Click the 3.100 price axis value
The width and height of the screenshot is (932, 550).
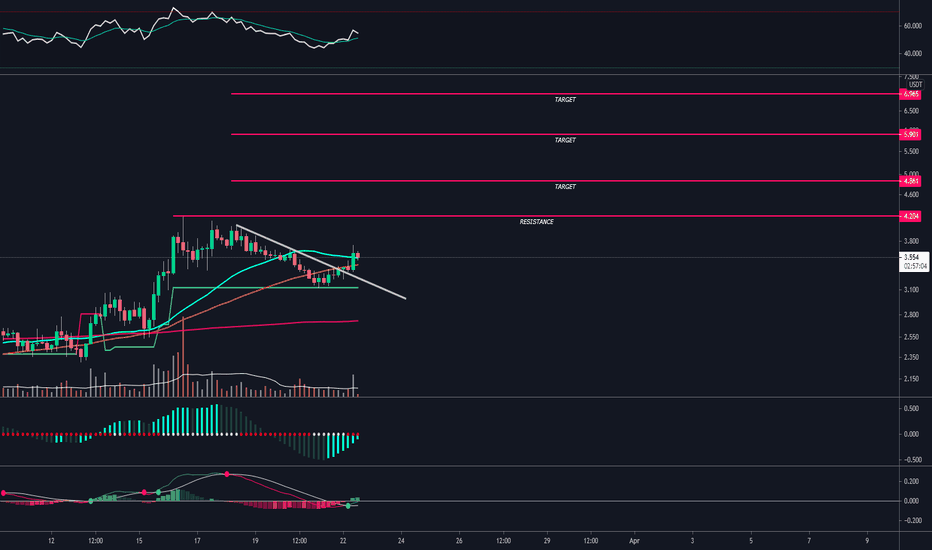pos(911,290)
